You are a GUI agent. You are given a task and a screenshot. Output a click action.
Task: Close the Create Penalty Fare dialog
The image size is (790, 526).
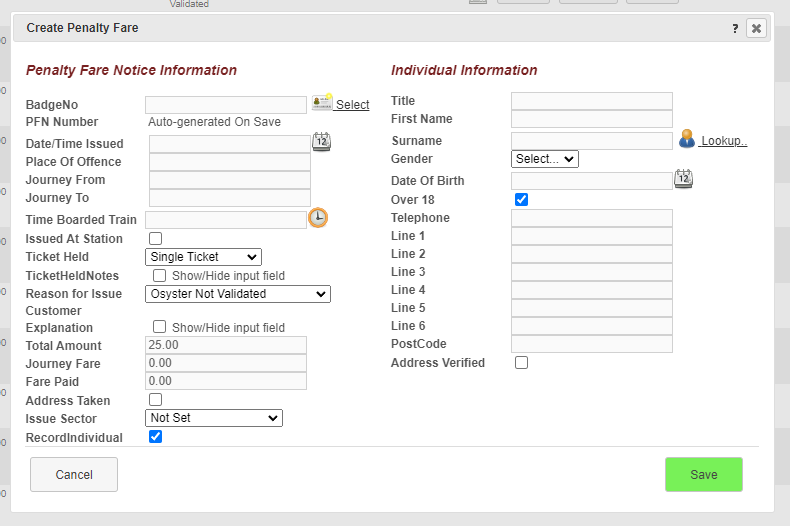click(757, 29)
